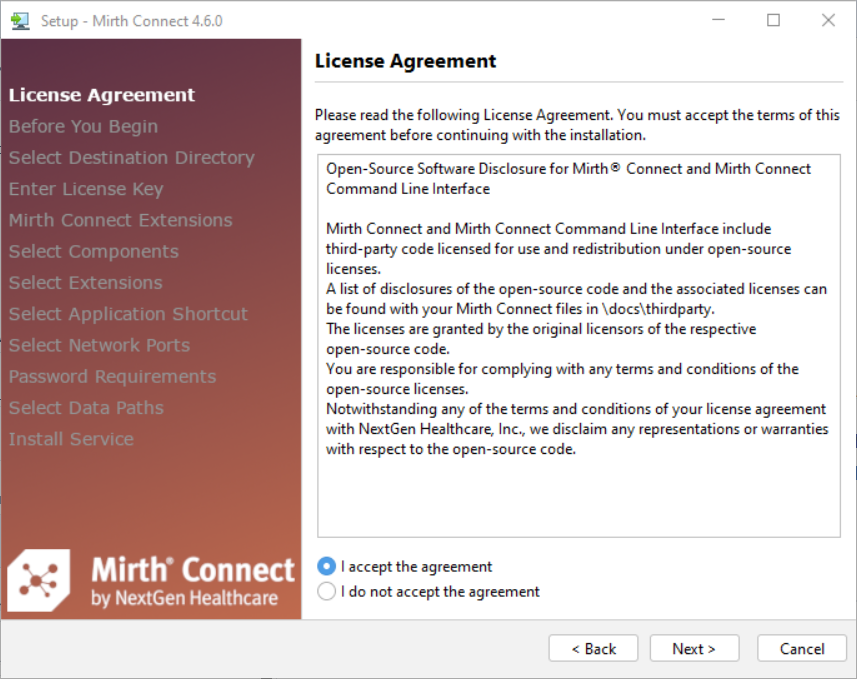Choose 'I do not accept the agreement'
This screenshot has width=857, height=679.
[327, 591]
